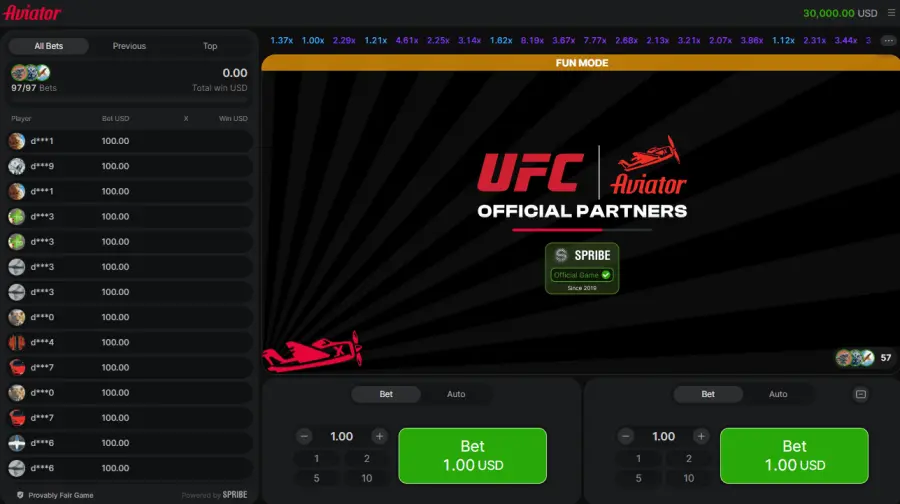Click the Bet USD column header
900x504 pixels.
click(x=115, y=118)
